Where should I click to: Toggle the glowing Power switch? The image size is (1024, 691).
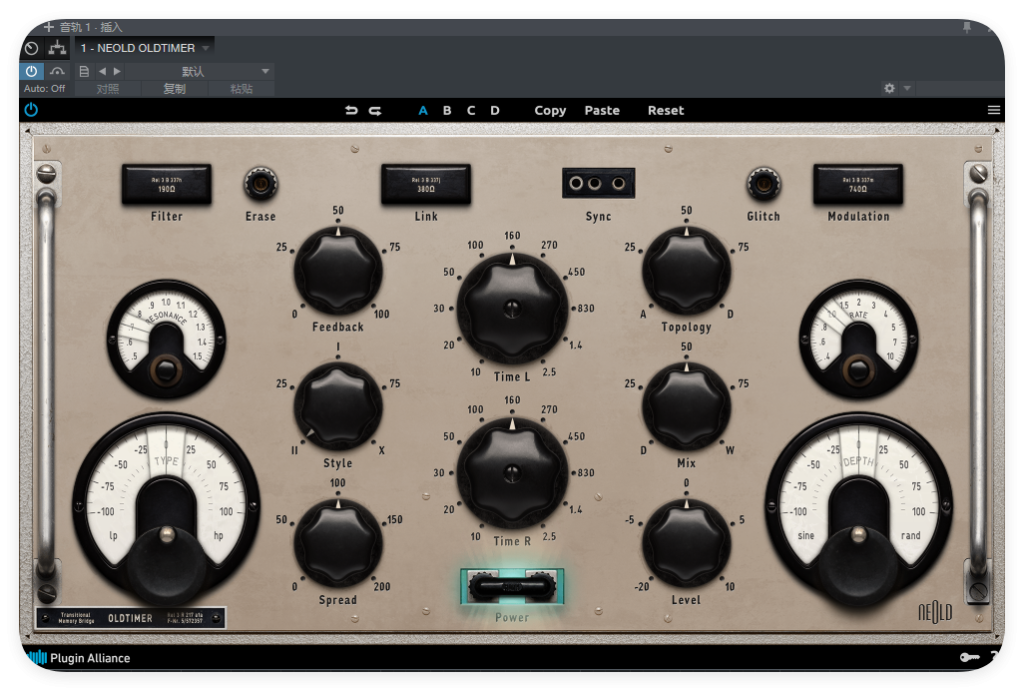(512, 586)
